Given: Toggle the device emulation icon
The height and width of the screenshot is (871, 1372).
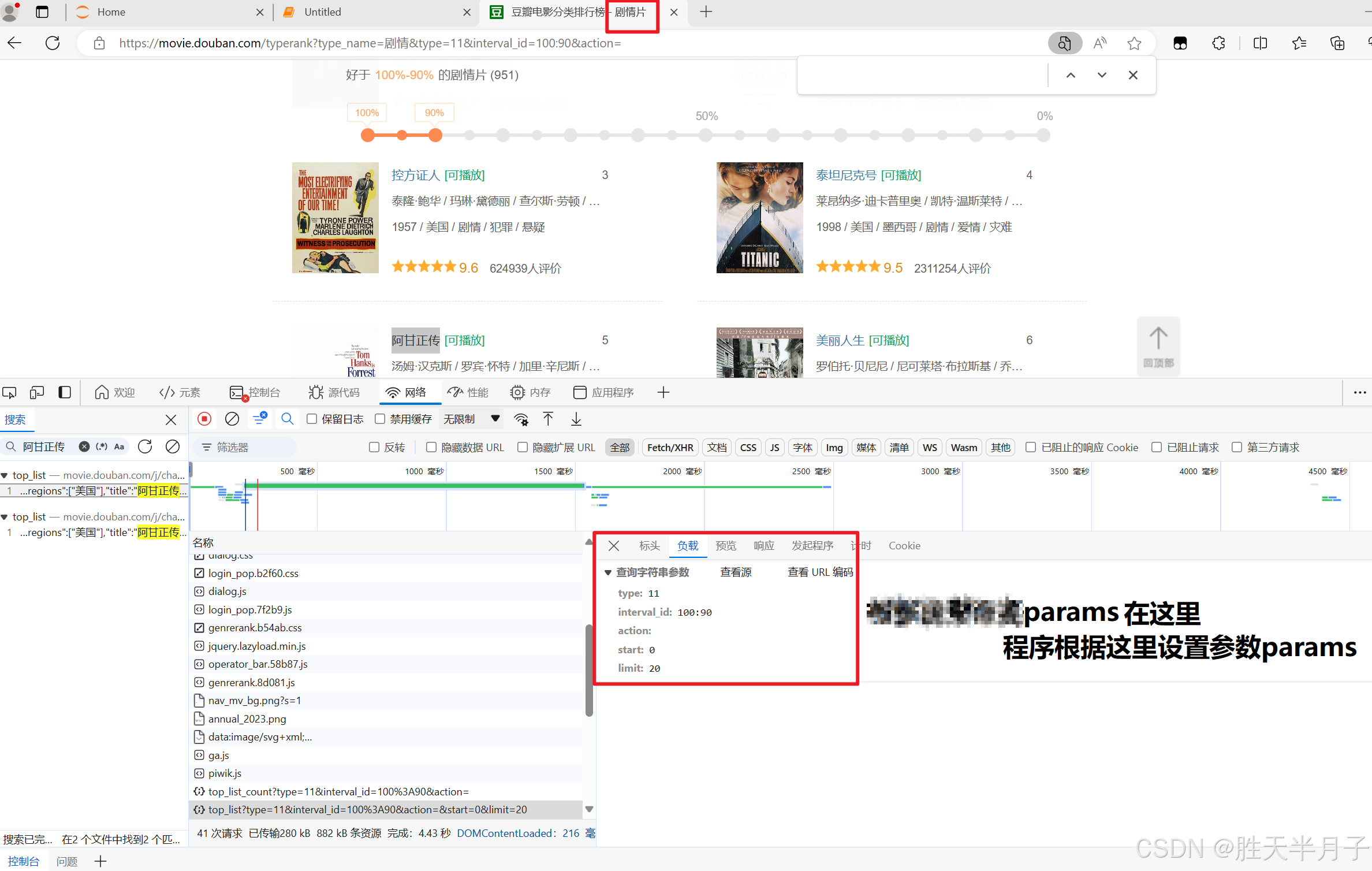Looking at the screenshot, I should pyautogui.click(x=37, y=393).
